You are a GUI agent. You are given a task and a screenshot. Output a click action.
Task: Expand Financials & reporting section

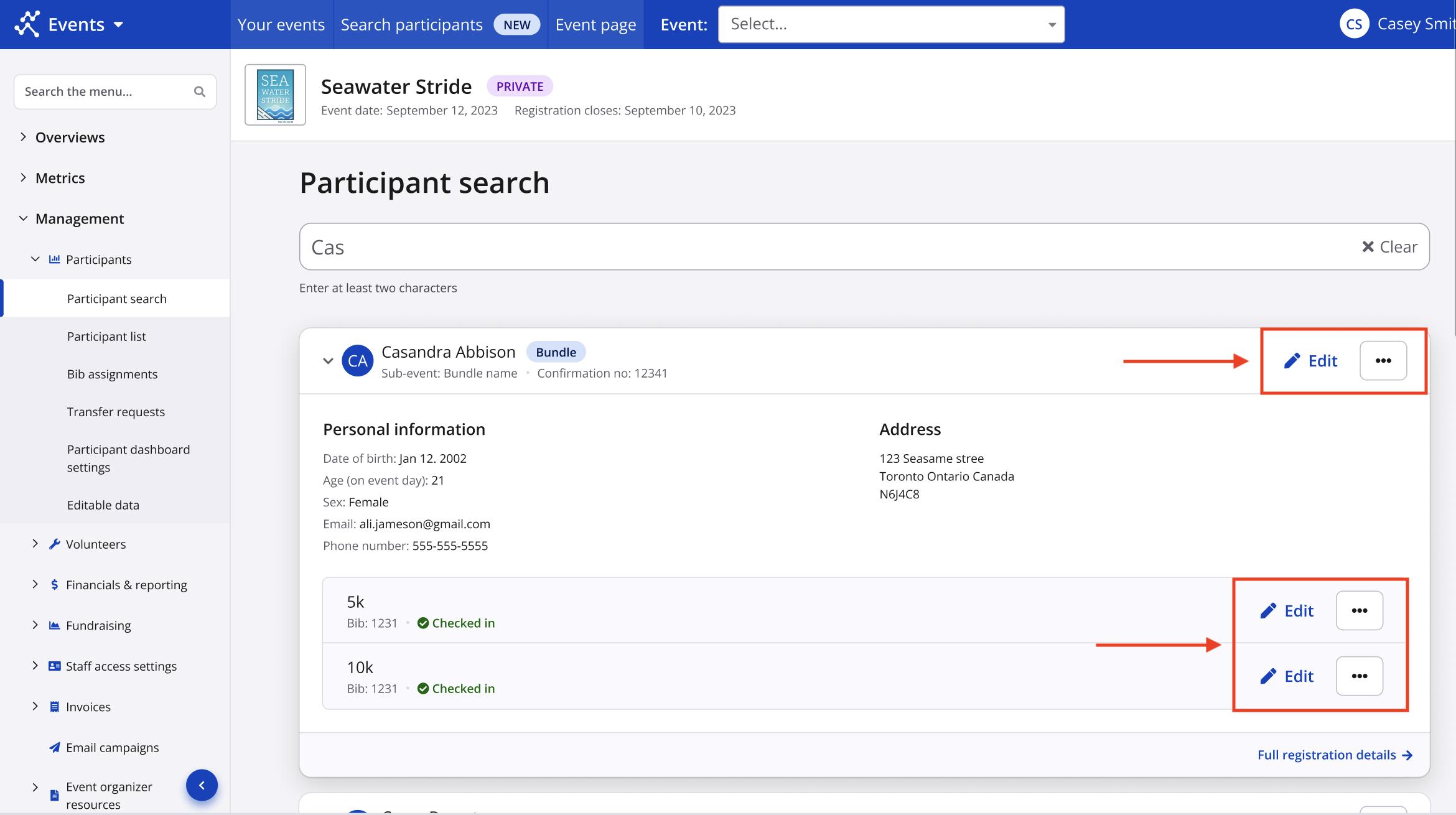pos(35,584)
